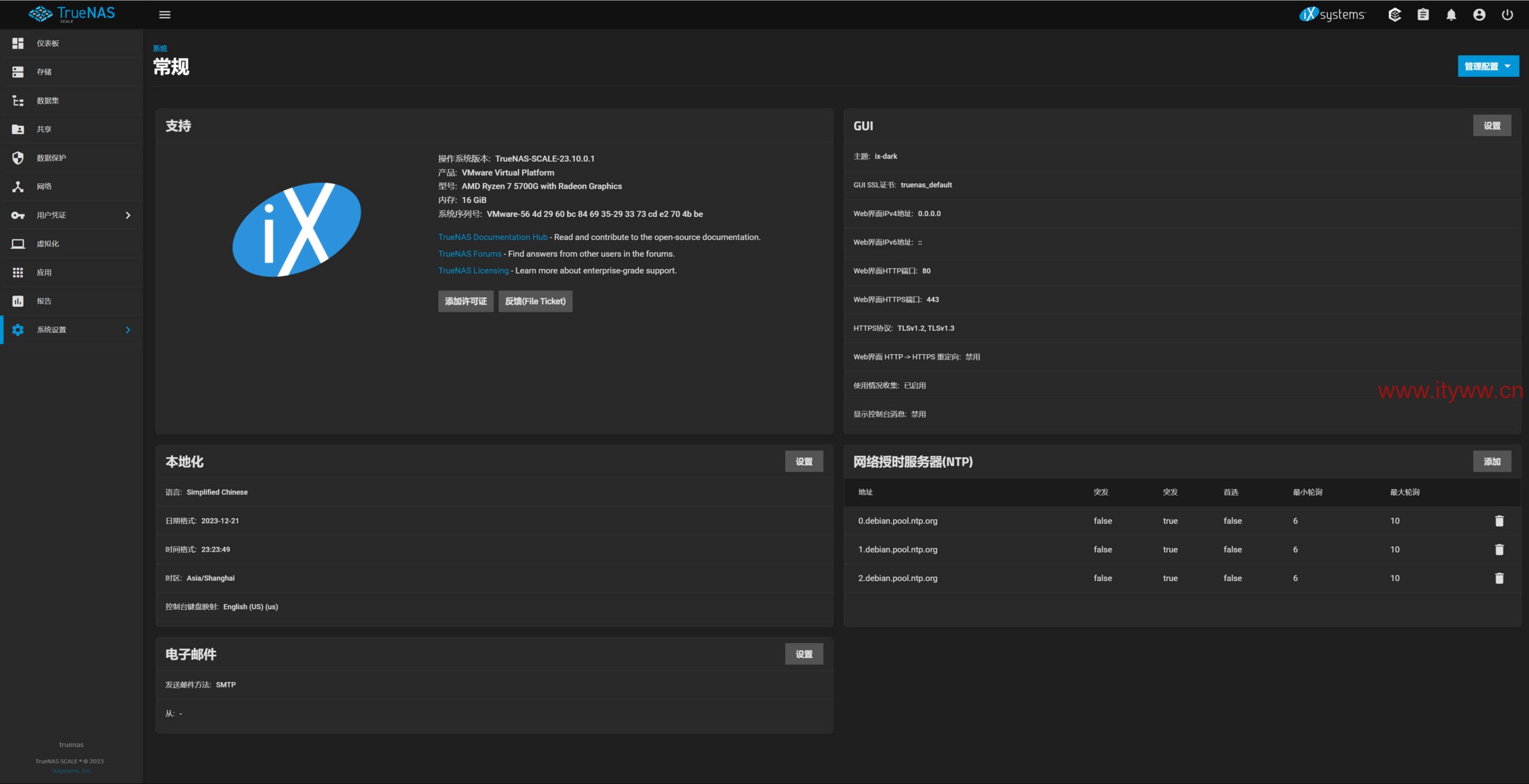The height and width of the screenshot is (784, 1529).
Task: Click the 最大轮询 column header
Action: (x=1405, y=492)
